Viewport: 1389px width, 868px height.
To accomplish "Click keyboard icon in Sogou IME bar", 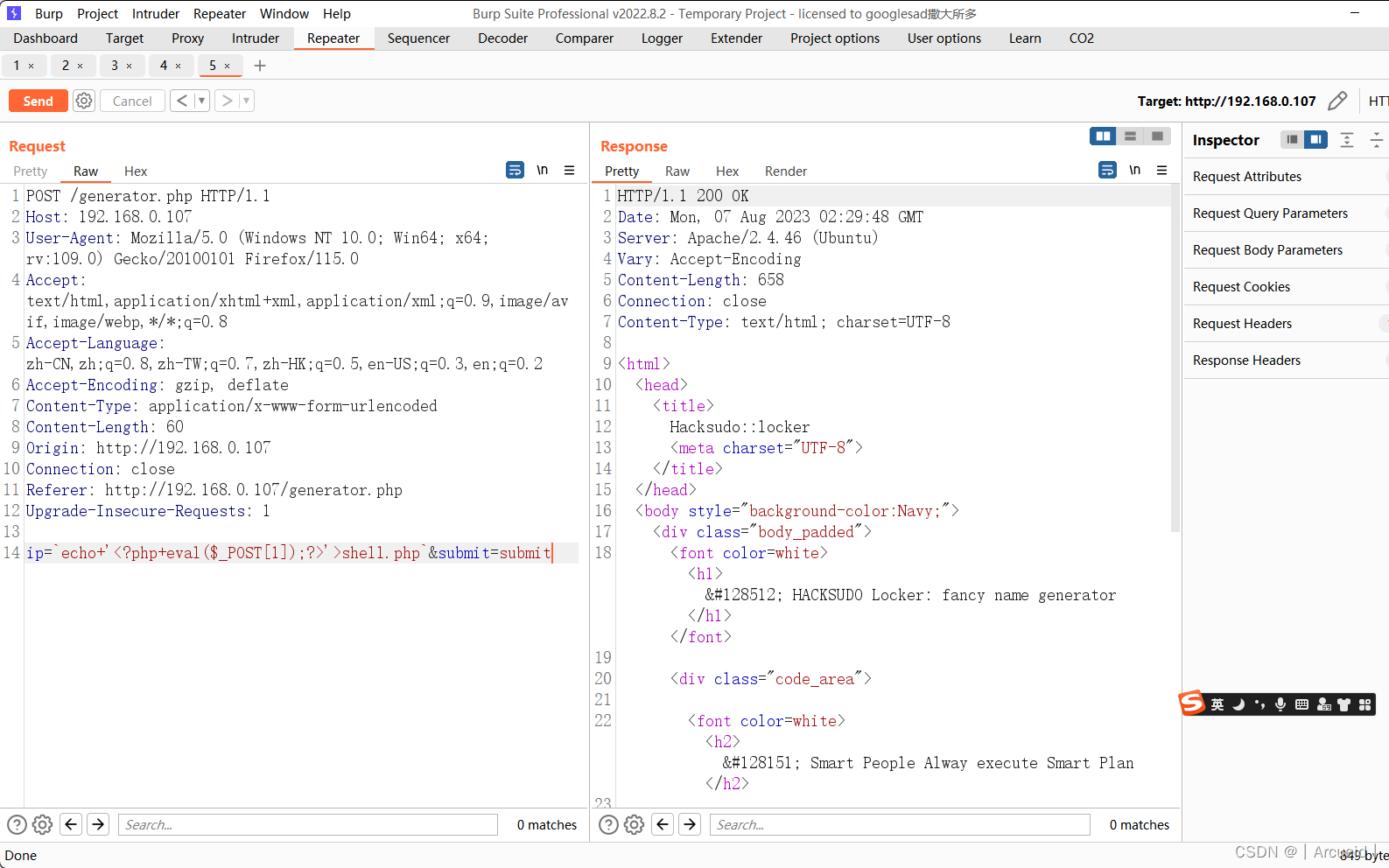I will [1301, 704].
